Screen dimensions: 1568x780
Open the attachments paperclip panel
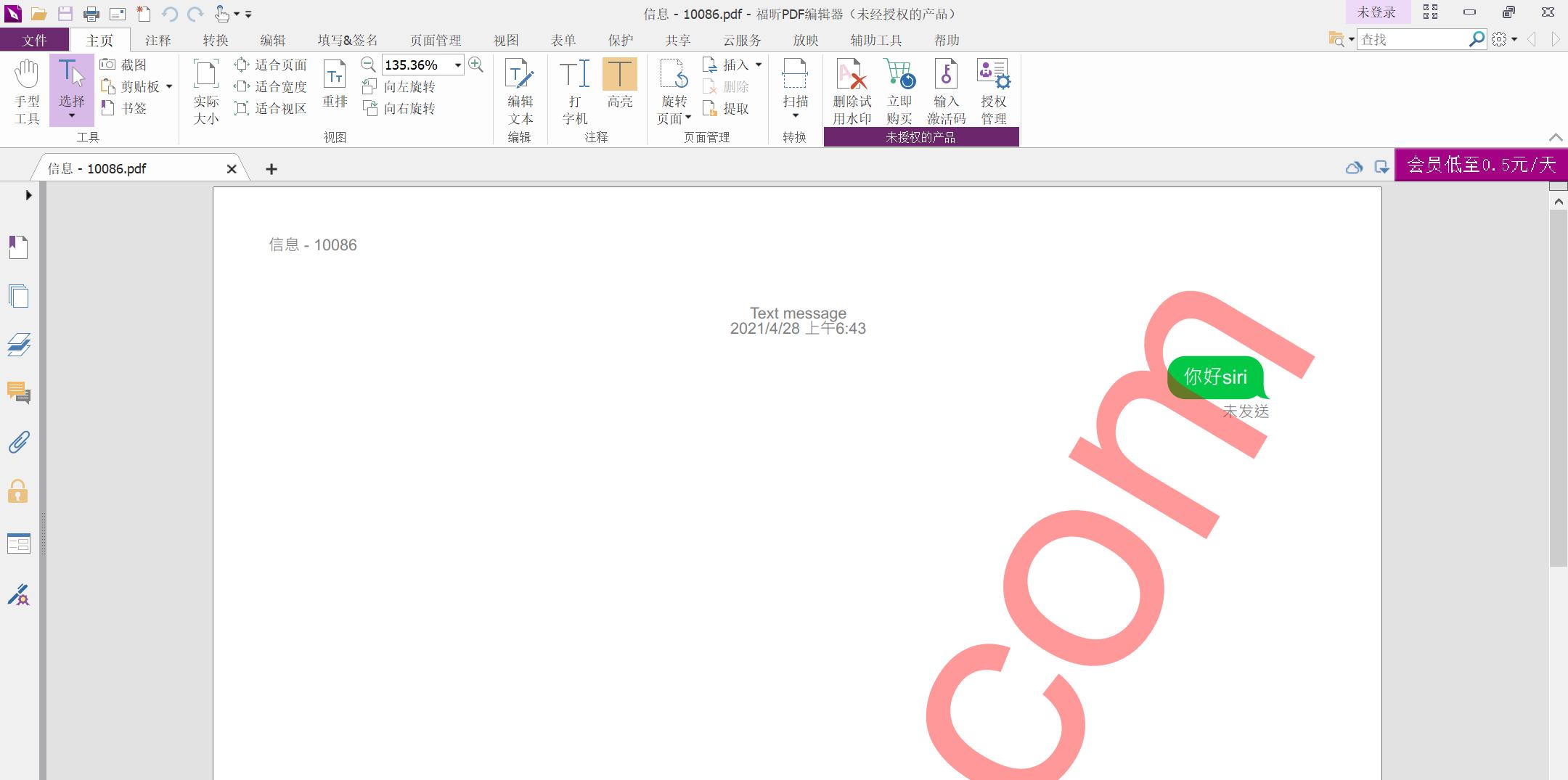pos(19,442)
